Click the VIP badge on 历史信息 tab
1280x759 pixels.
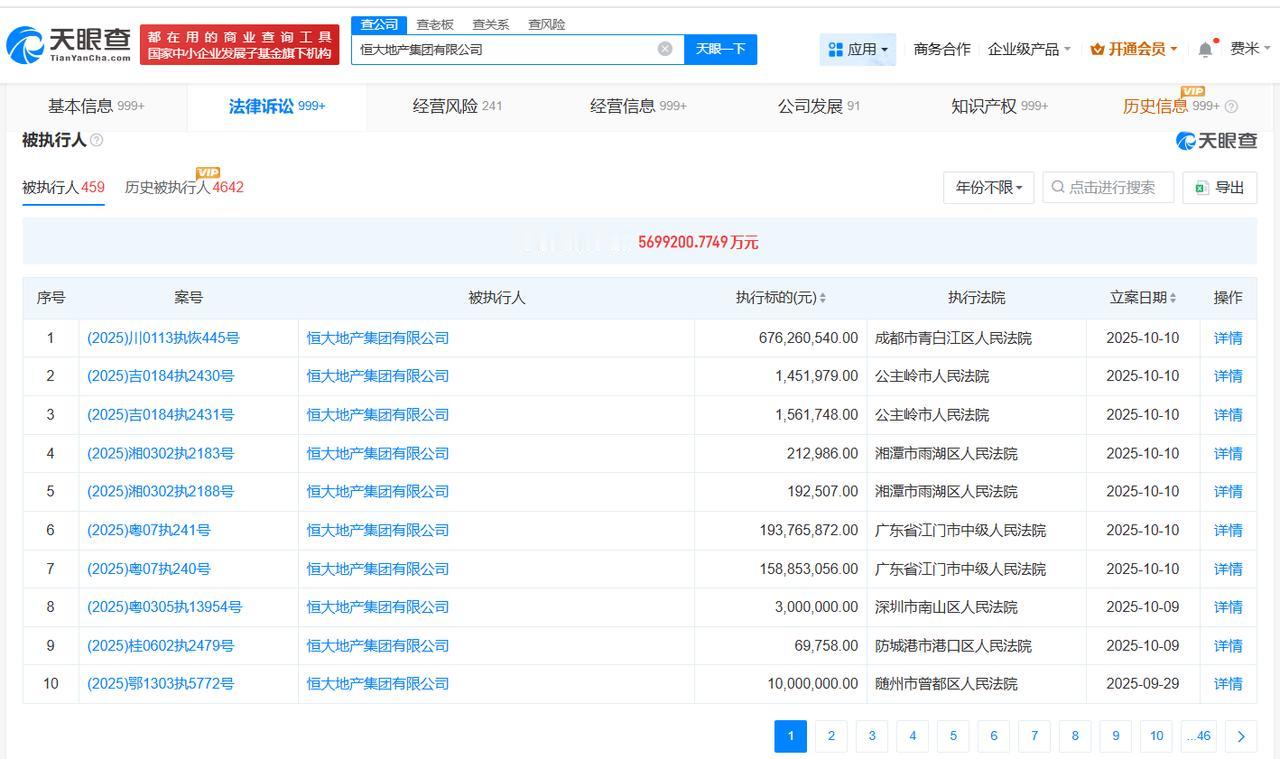coord(1191,90)
